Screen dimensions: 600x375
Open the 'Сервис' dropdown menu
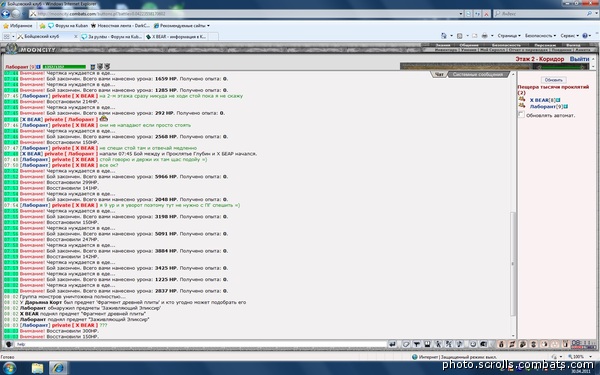569,36
